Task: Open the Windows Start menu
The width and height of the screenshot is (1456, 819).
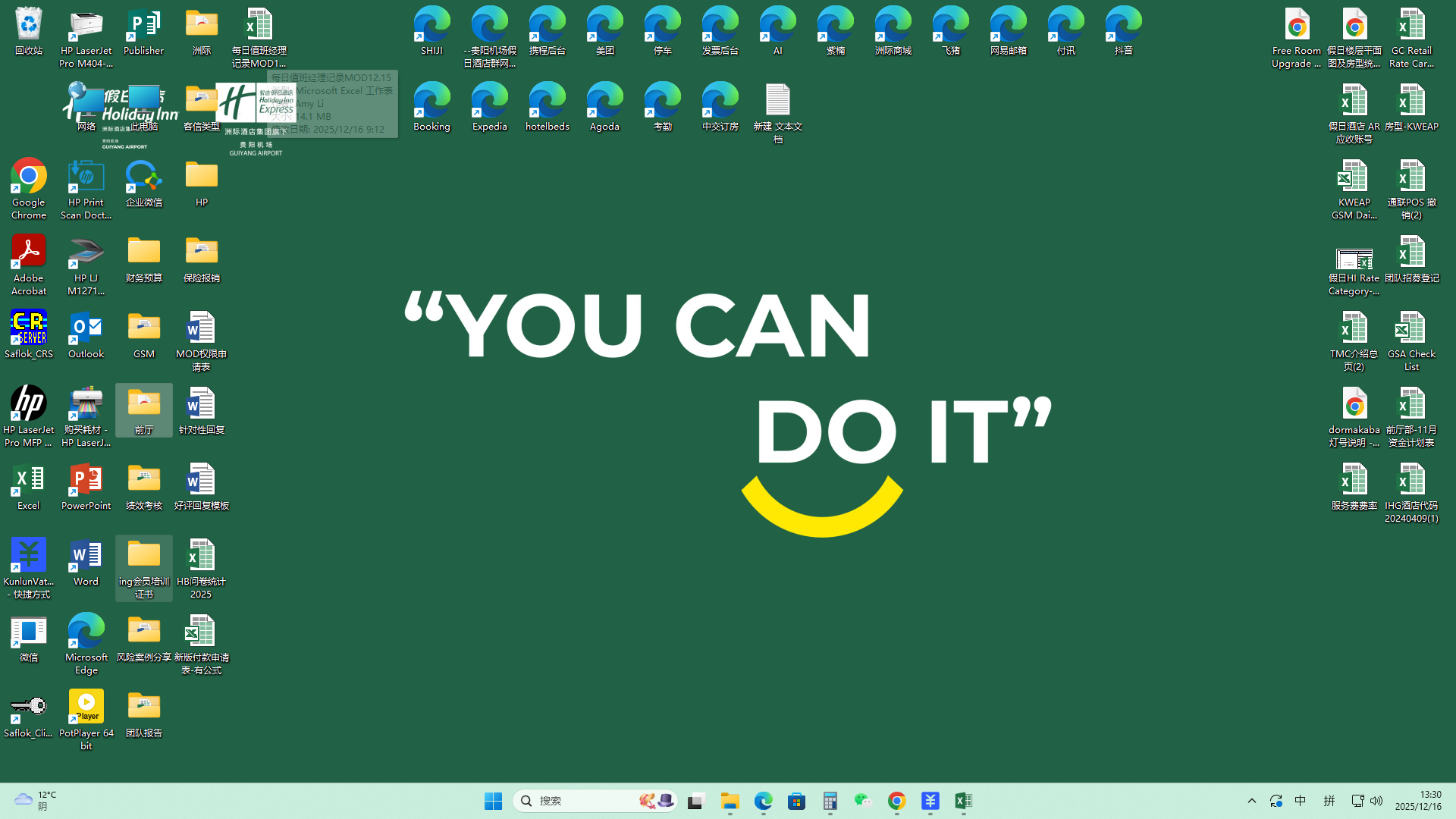Action: 493,801
